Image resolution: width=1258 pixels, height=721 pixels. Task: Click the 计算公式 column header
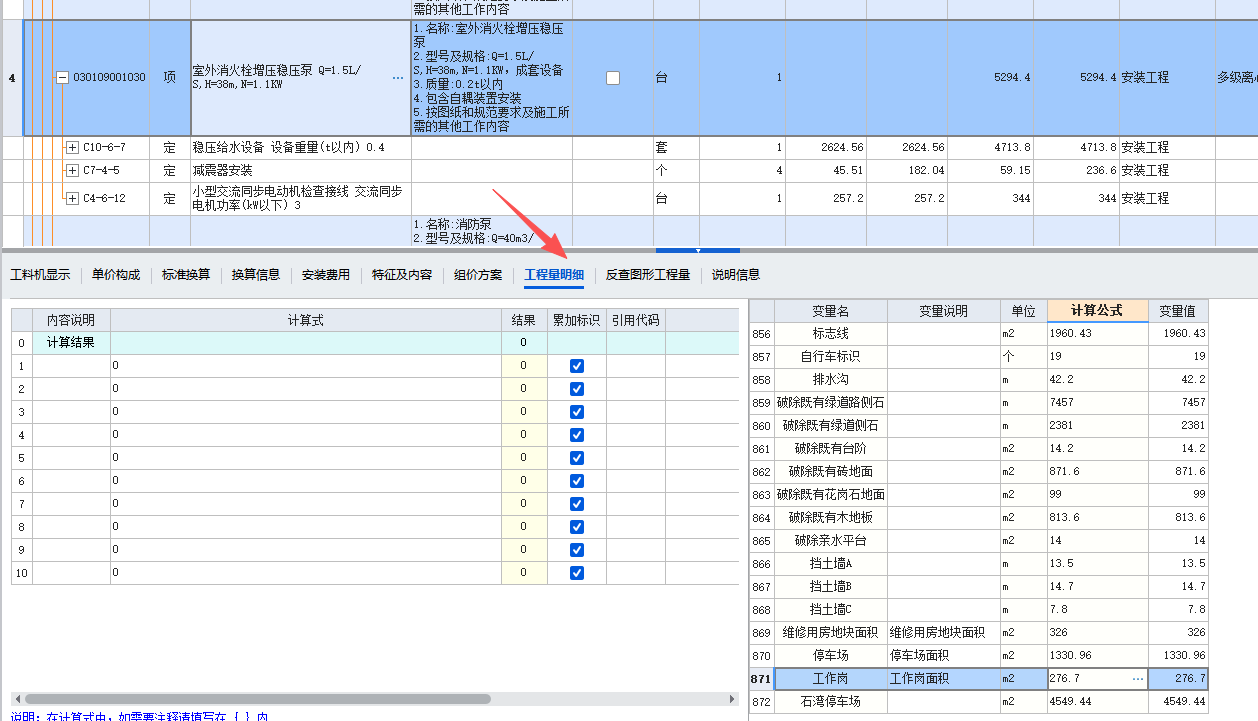point(1097,311)
